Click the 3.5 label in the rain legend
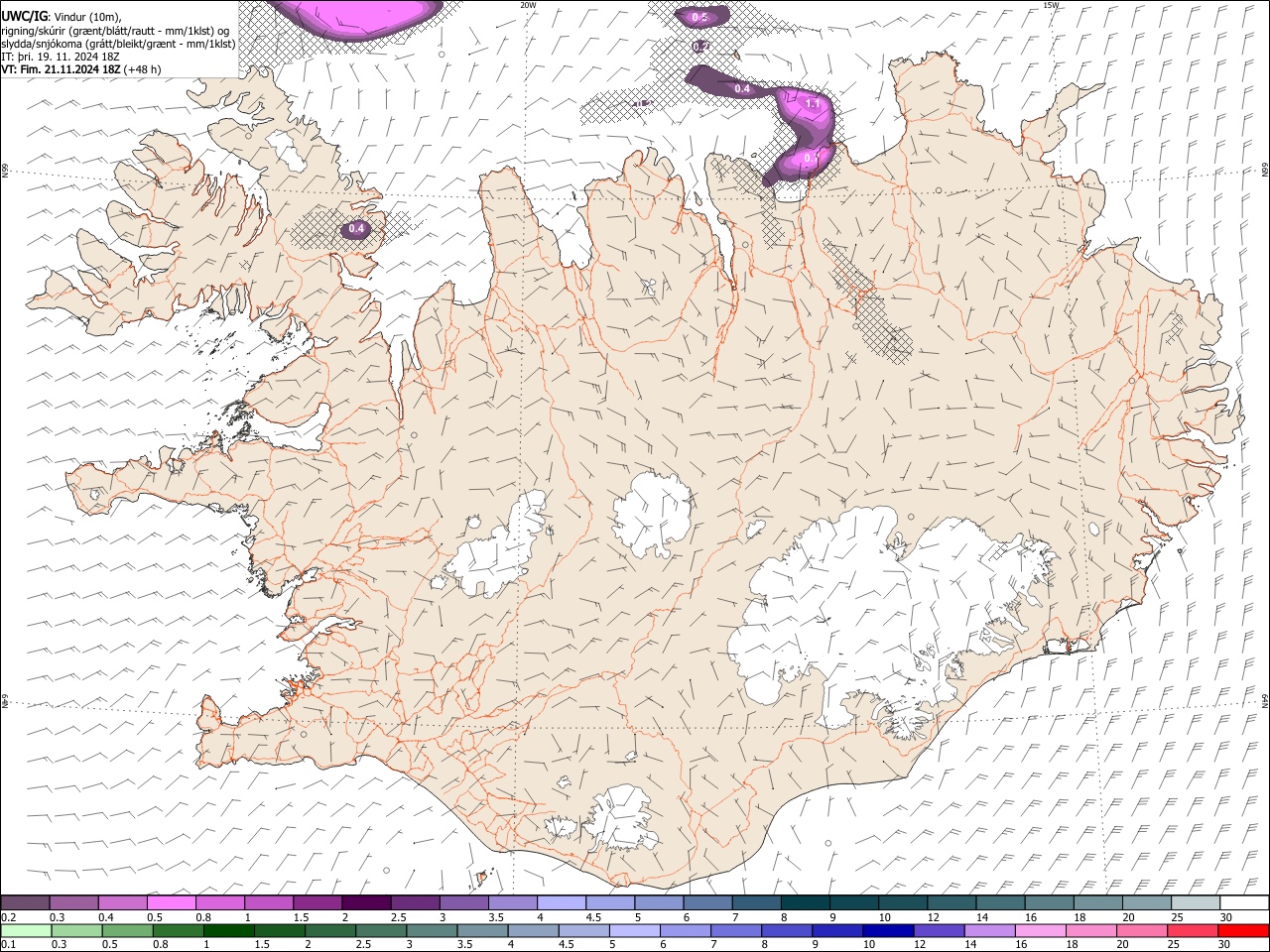The width and height of the screenshot is (1270, 952). coord(462,944)
